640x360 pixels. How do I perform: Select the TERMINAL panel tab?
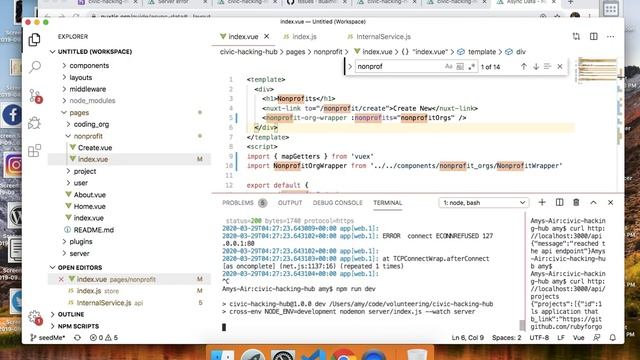(x=387, y=203)
